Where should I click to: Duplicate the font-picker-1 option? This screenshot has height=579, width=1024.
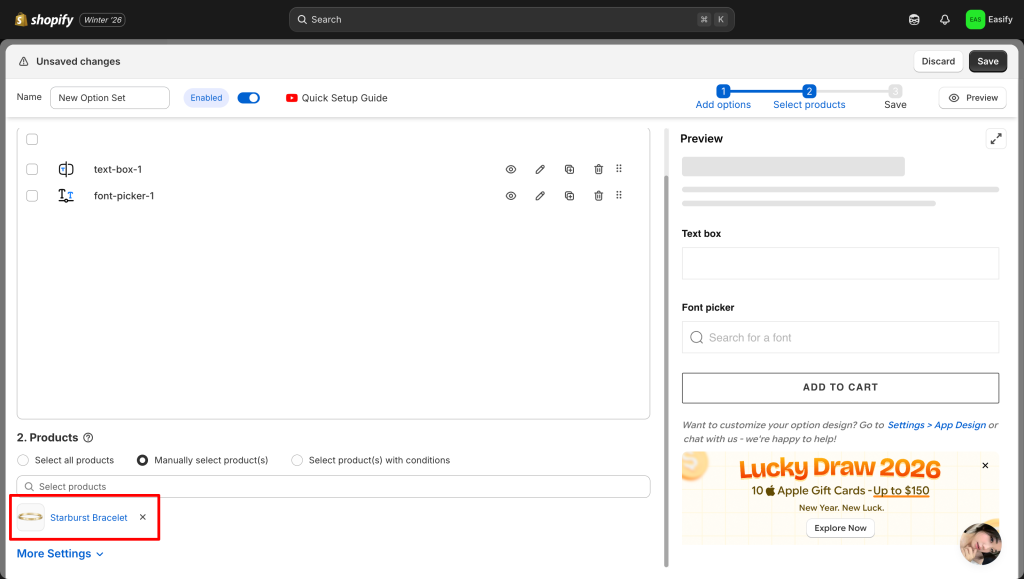[x=569, y=196]
